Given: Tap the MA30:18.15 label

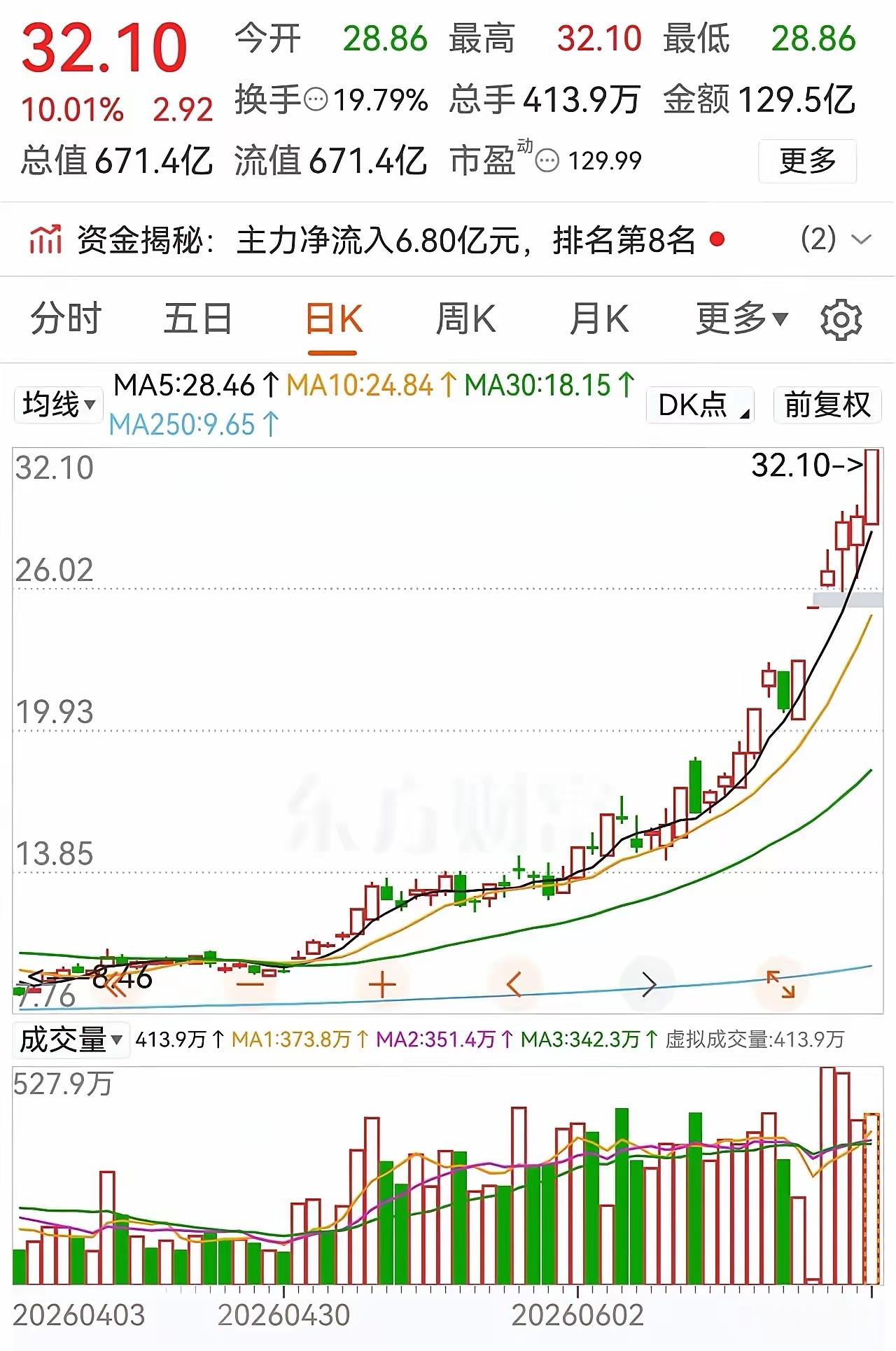Looking at the screenshot, I should click(x=550, y=385).
